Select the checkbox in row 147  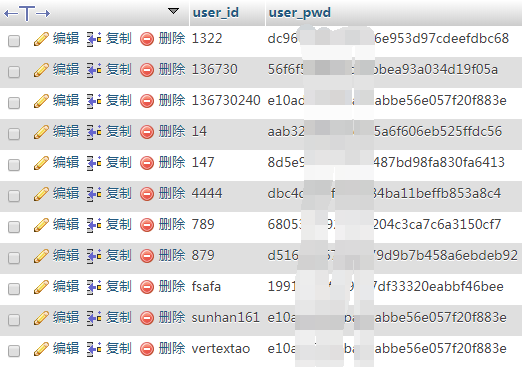(14, 165)
